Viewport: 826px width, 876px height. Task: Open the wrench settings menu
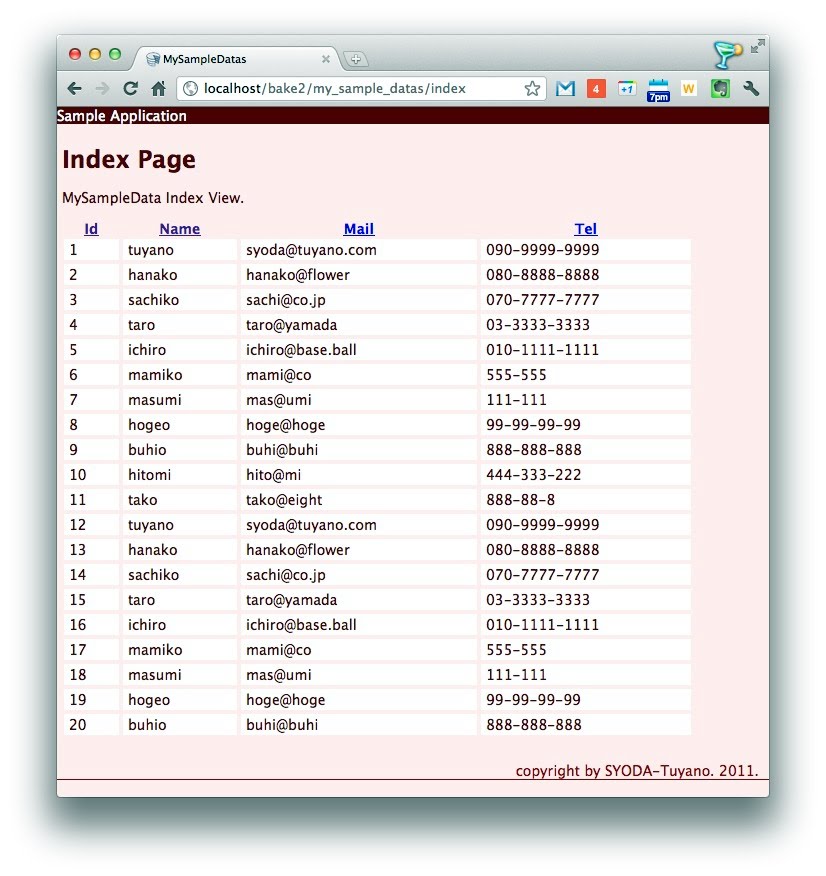751,89
